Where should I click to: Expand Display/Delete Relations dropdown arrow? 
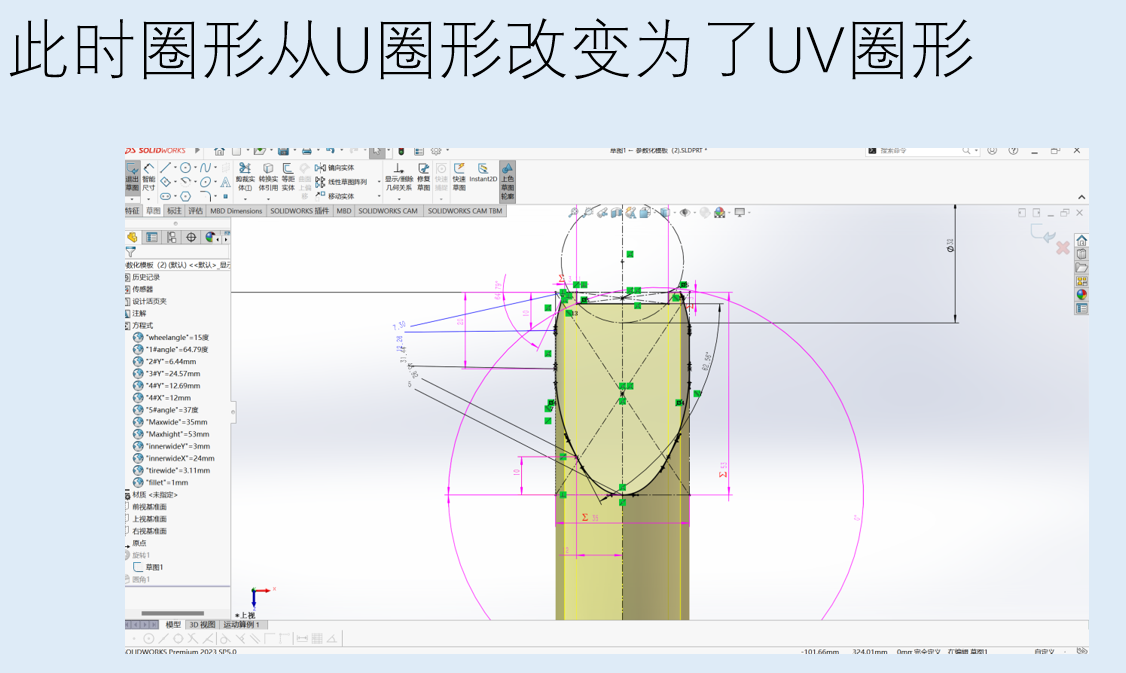[399, 199]
